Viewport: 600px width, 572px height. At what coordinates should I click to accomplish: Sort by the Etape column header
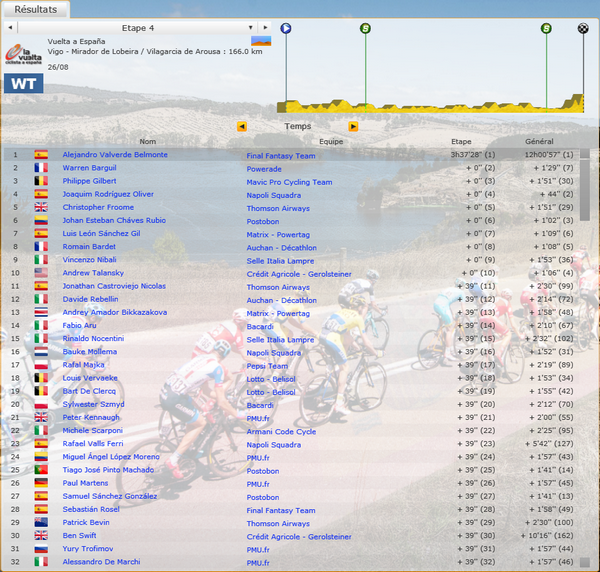[461, 142]
